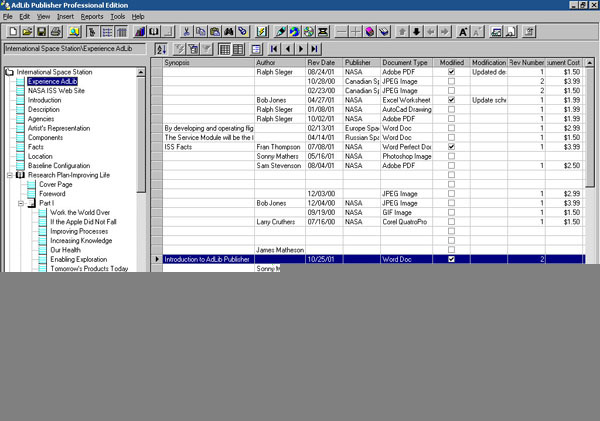Click the Copy toolbar icon
Image resolution: width=600 pixels, height=421 pixels.
201,32
